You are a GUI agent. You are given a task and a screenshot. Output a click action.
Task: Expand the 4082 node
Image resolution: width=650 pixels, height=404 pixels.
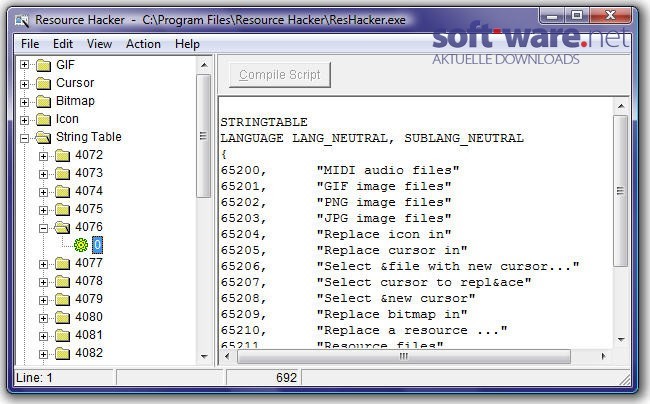pos(44,354)
